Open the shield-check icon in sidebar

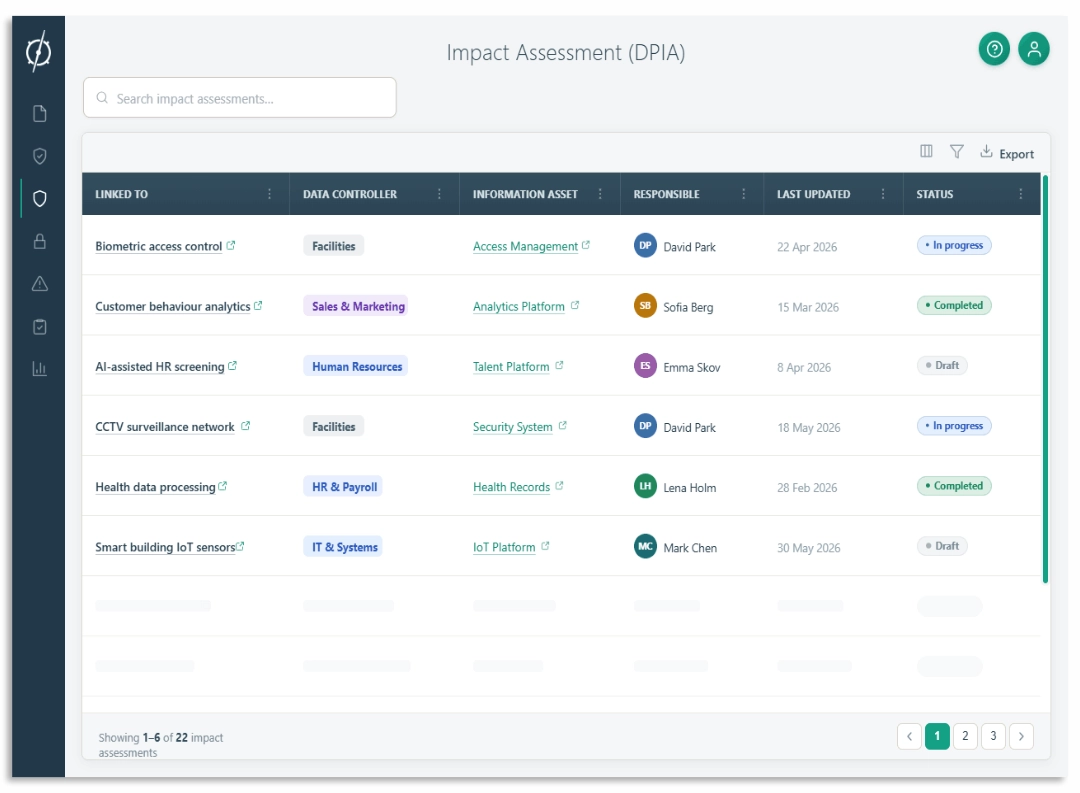coord(40,156)
